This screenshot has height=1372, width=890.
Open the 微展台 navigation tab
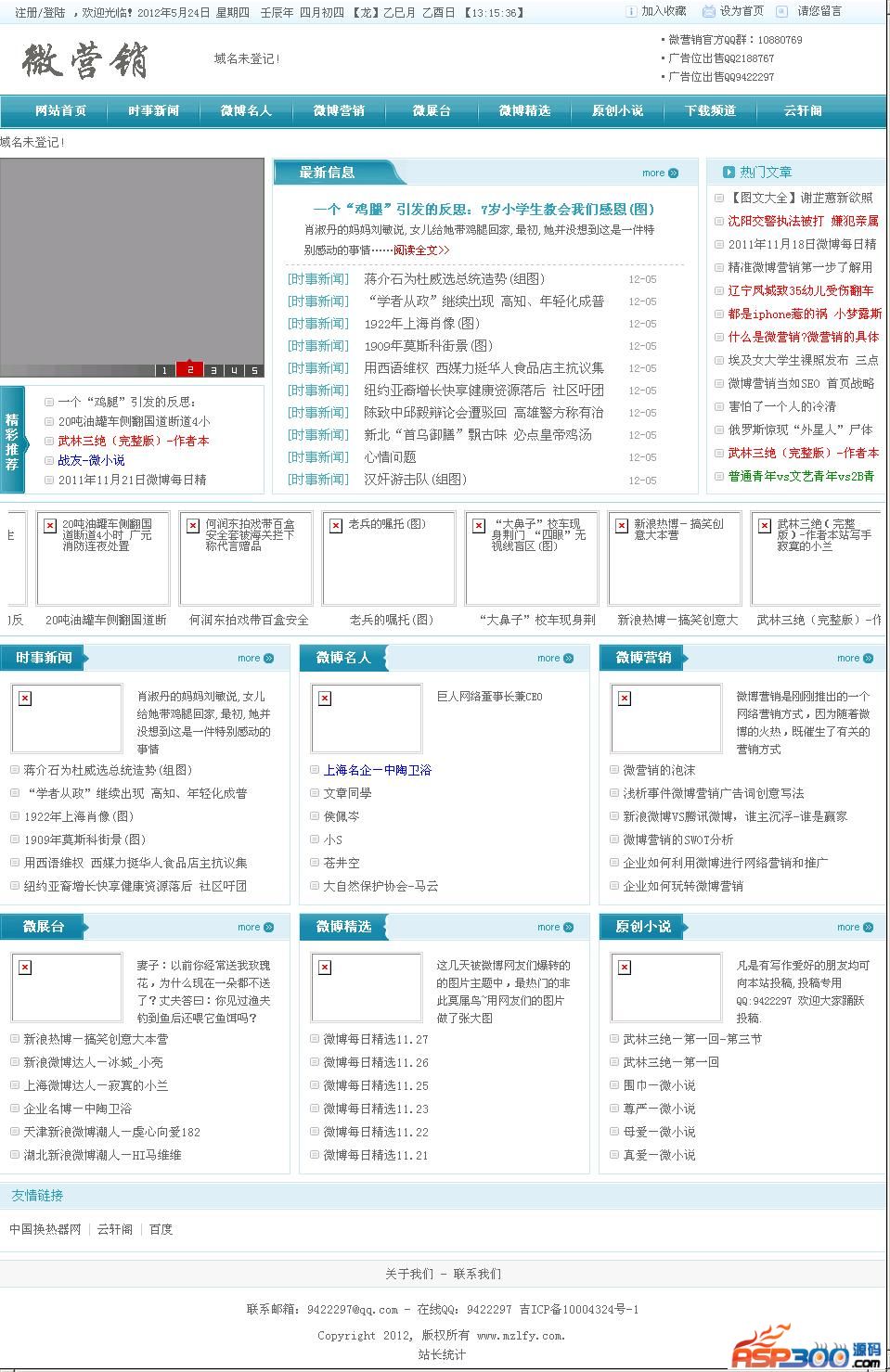(432, 110)
